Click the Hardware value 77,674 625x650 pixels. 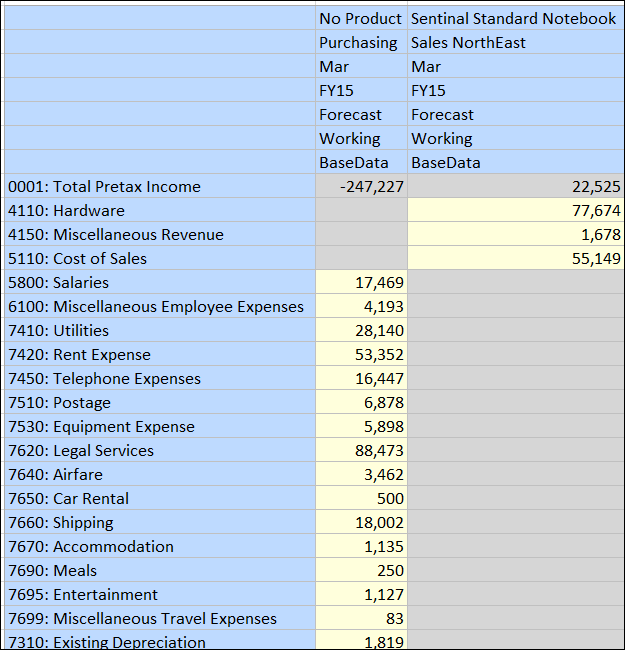point(516,211)
